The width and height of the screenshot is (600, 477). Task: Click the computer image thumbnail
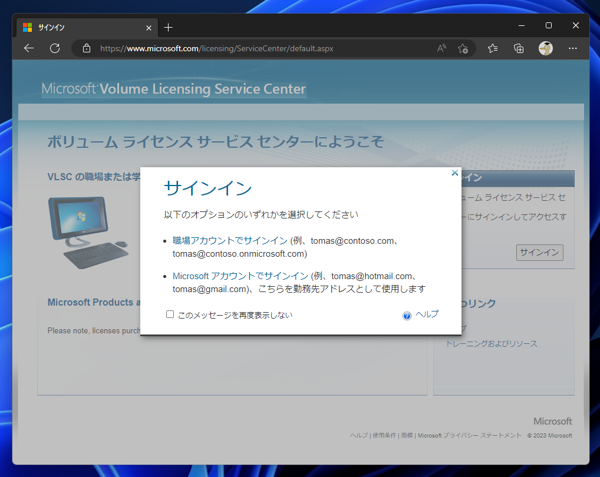(88, 232)
